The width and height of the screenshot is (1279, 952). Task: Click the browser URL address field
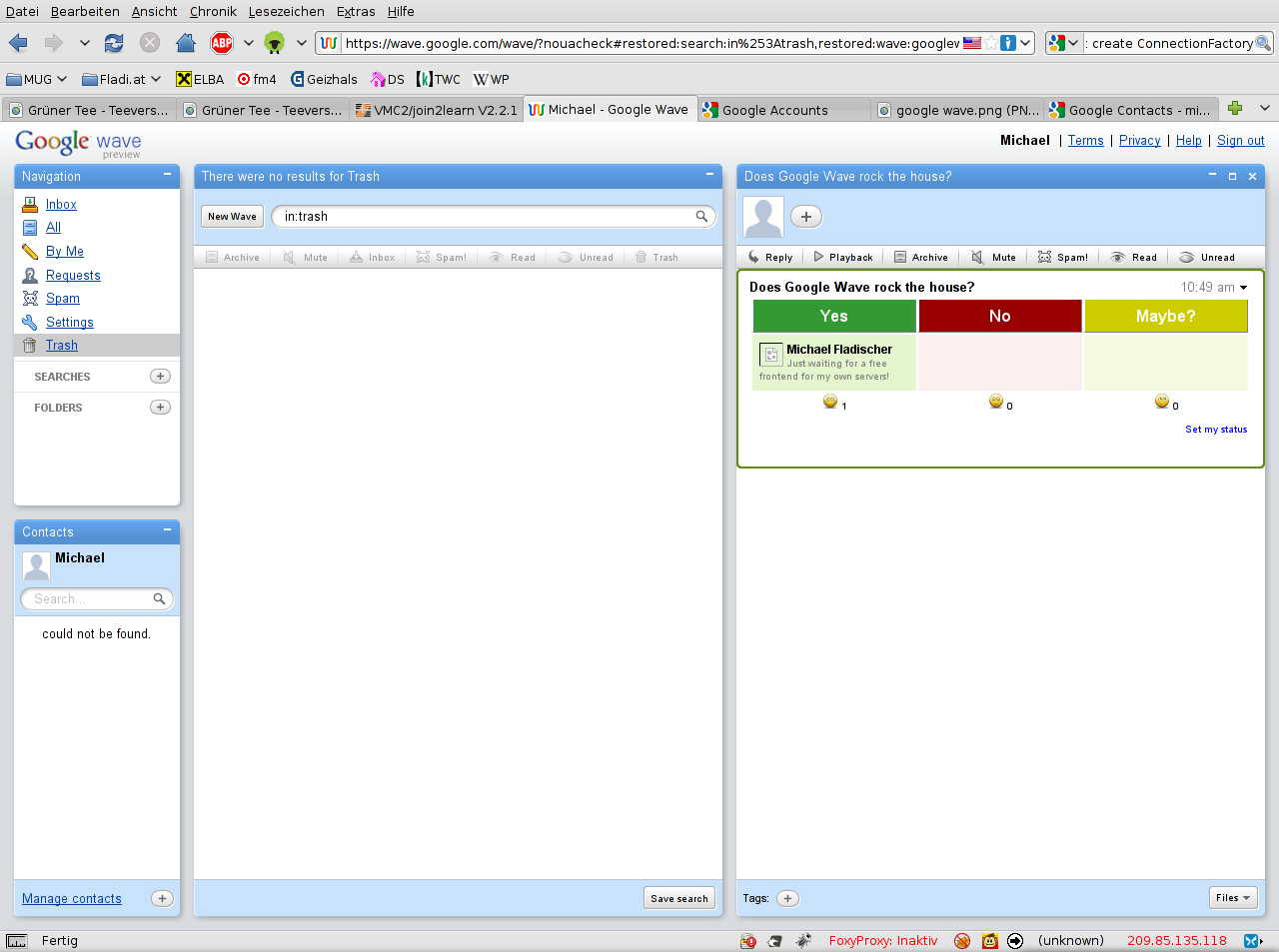pyautogui.click(x=651, y=43)
